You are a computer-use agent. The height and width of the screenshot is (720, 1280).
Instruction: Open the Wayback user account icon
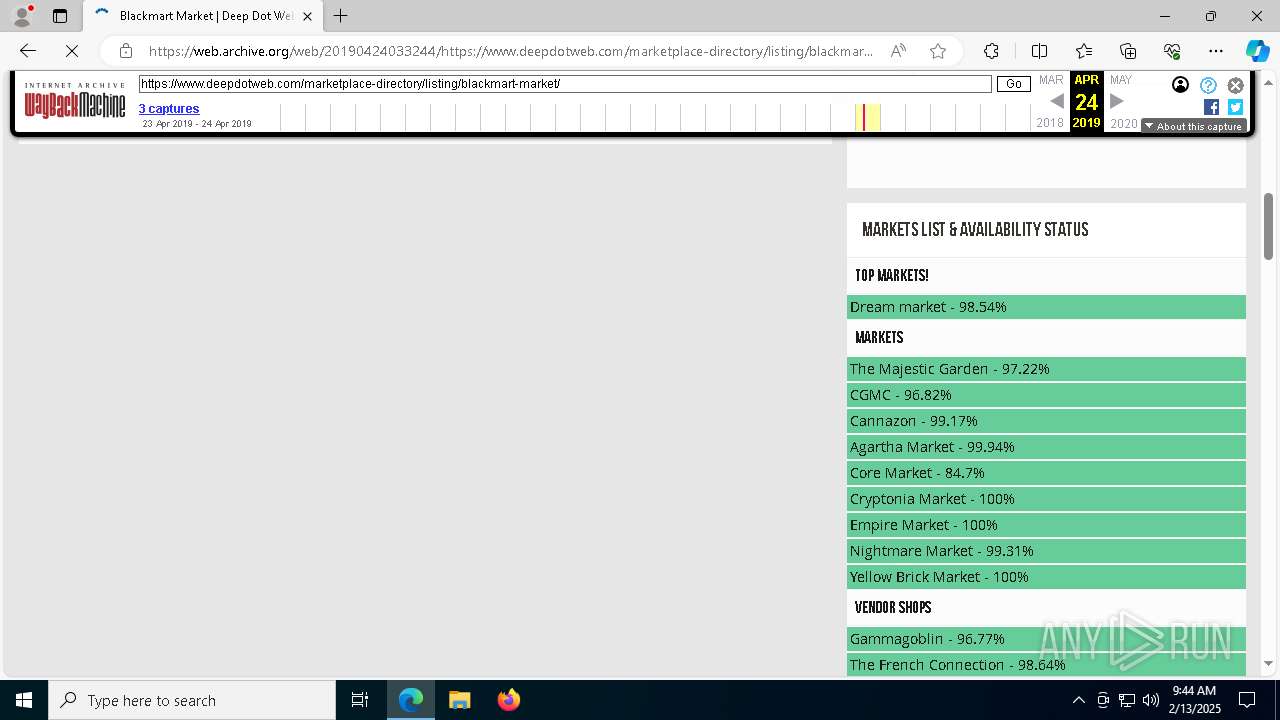pyautogui.click(x=1181, y=85)
